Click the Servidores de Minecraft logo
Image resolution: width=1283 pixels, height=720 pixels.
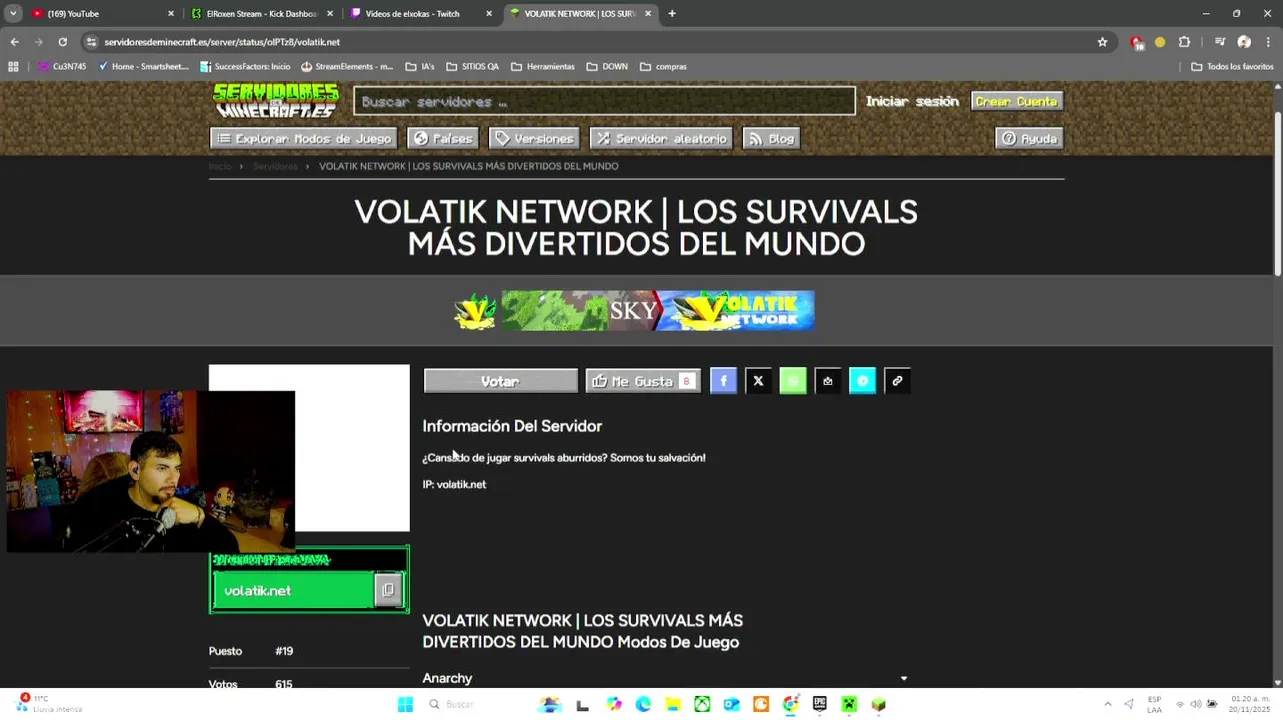pyautogui.click(x=276, y=101)
